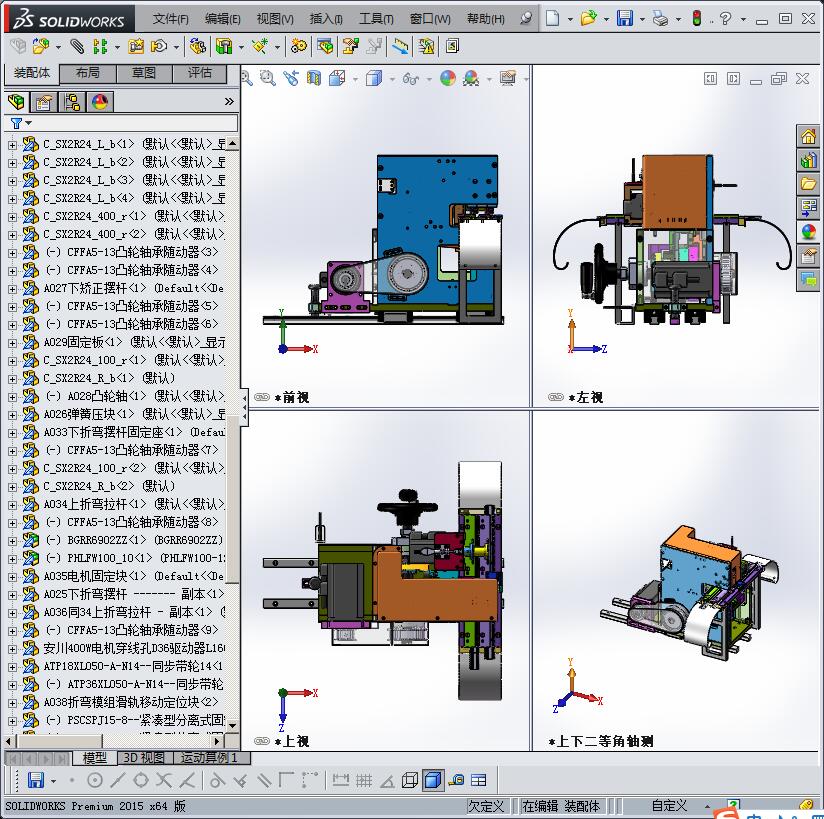Click the Smart Fasteners icon
824x819 pixels.
[136, 47]
